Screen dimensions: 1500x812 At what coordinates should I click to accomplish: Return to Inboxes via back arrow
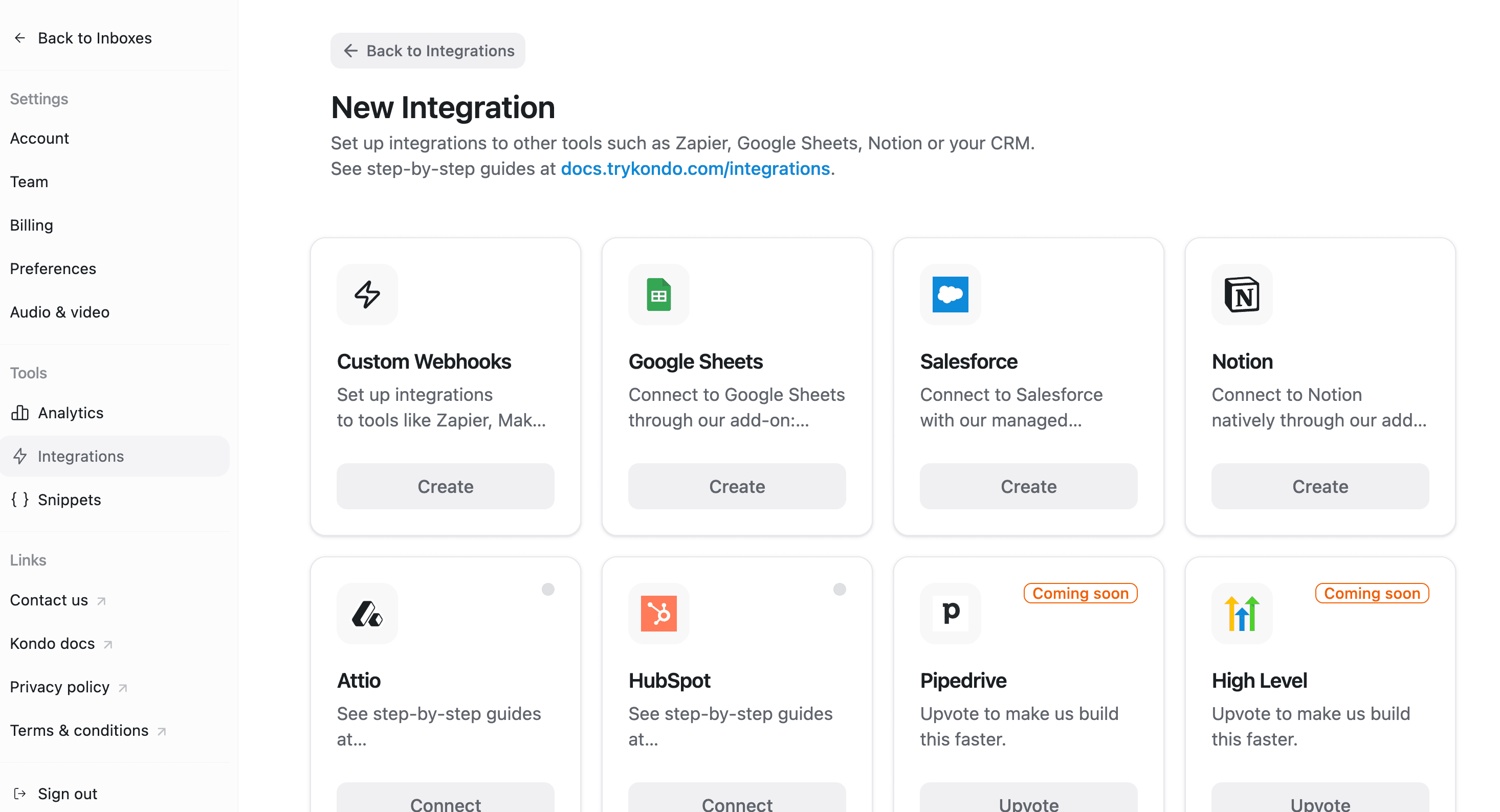(x=82, y=38)
